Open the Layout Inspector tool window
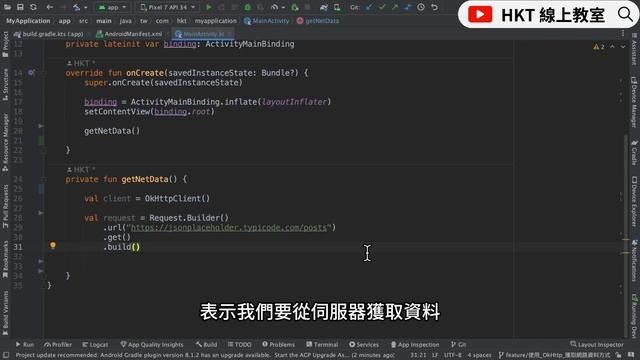640x360 pixels. click(597, 344)
